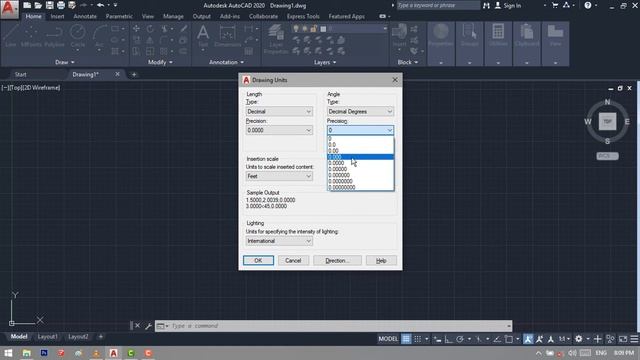Image resolution: width=640 pixels, height=360 pixels.
Task: Toggle Snap mode in status bar
Action: pyautogui.click(x=418, y=339)
